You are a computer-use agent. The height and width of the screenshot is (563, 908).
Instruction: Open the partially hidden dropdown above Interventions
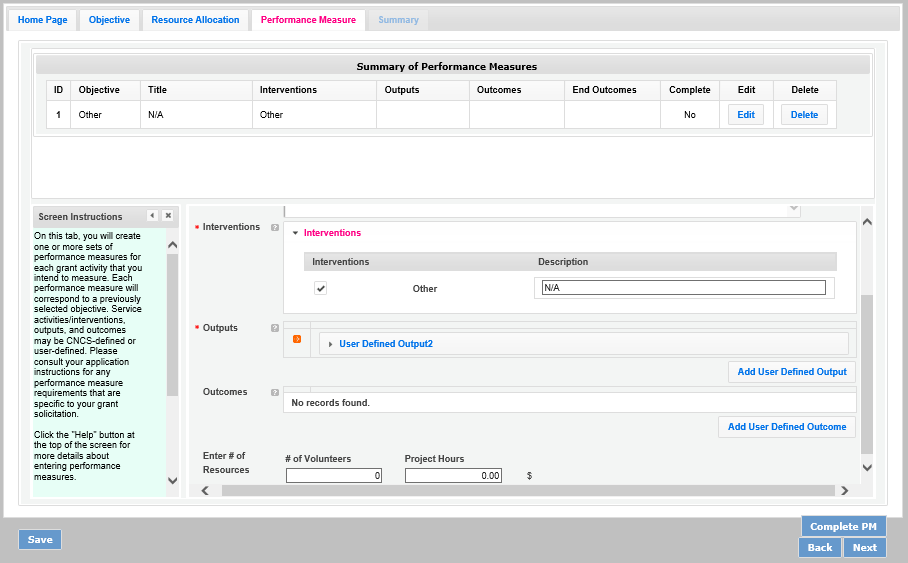(x=794, y=209)
